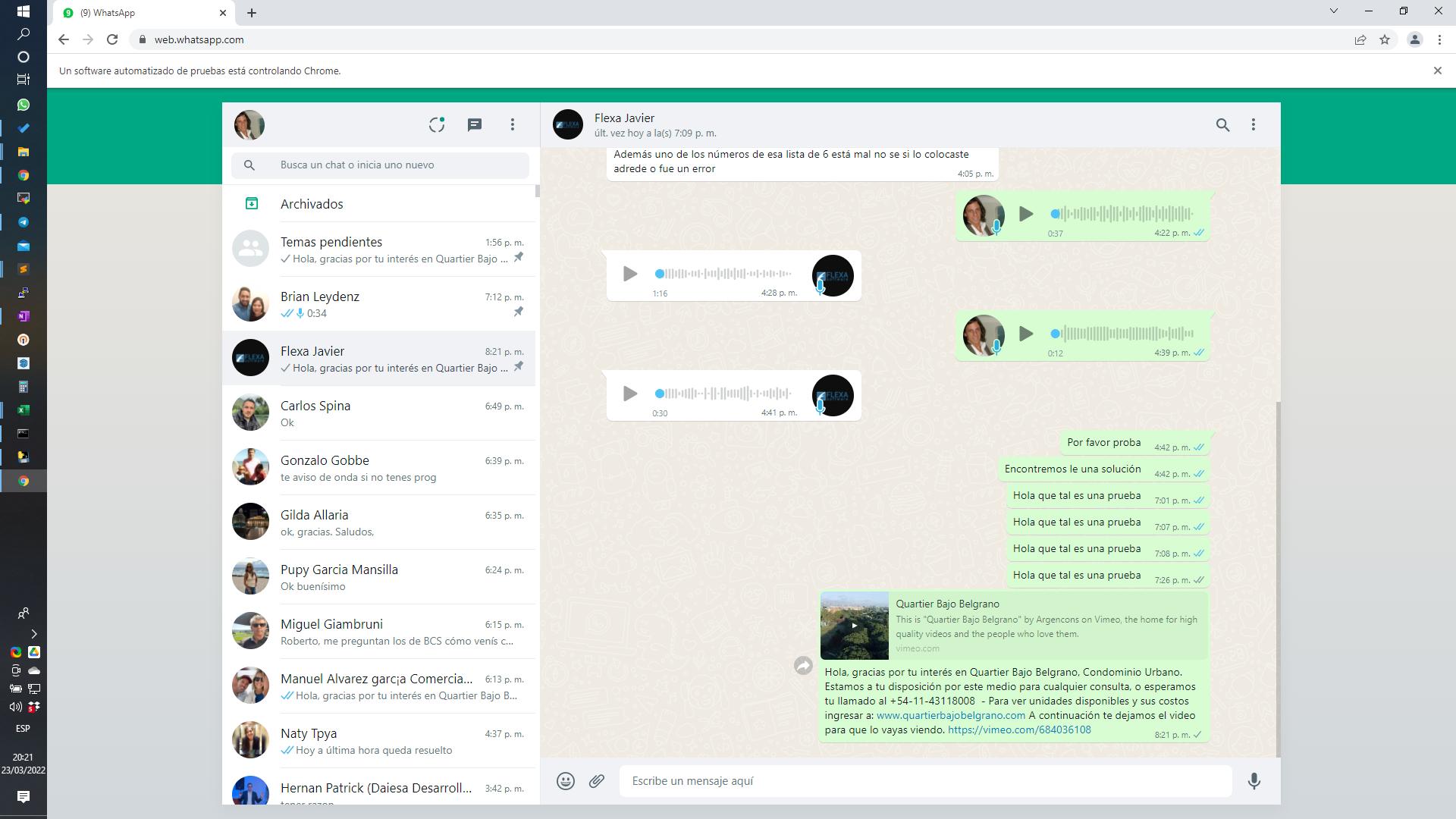Screen dimensions: 1456x819
Task: Open Flexa Javier conversation menu dots
Action: coord(1254,125)
